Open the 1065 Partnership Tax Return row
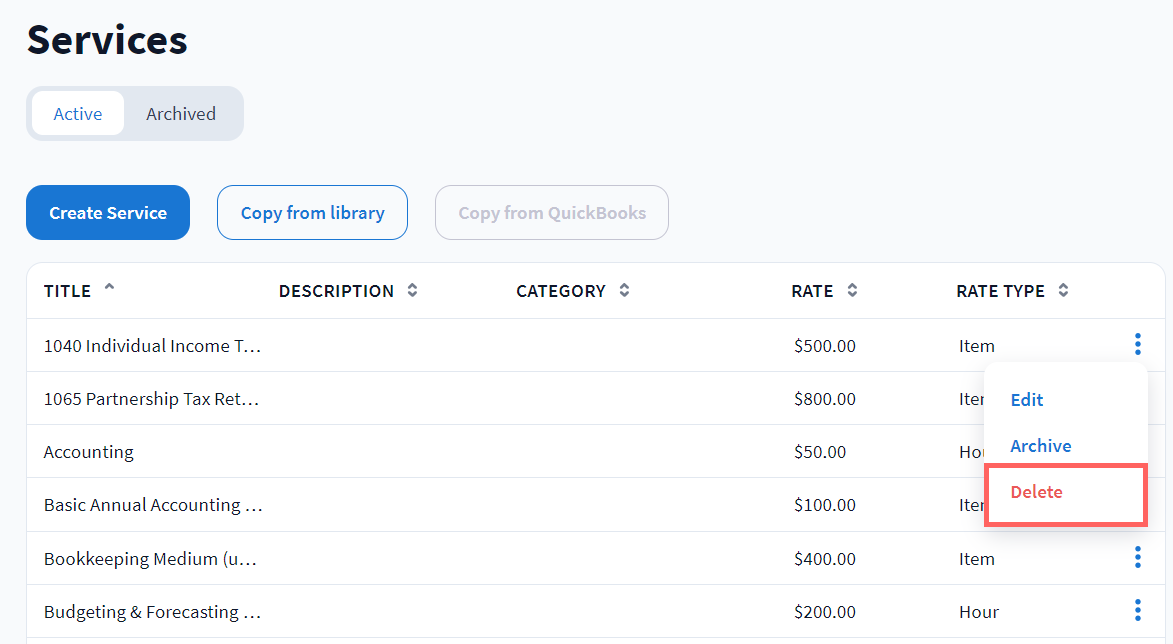Image resolution: width=1173 pixels, height=644 pixels. click(151, 399)
